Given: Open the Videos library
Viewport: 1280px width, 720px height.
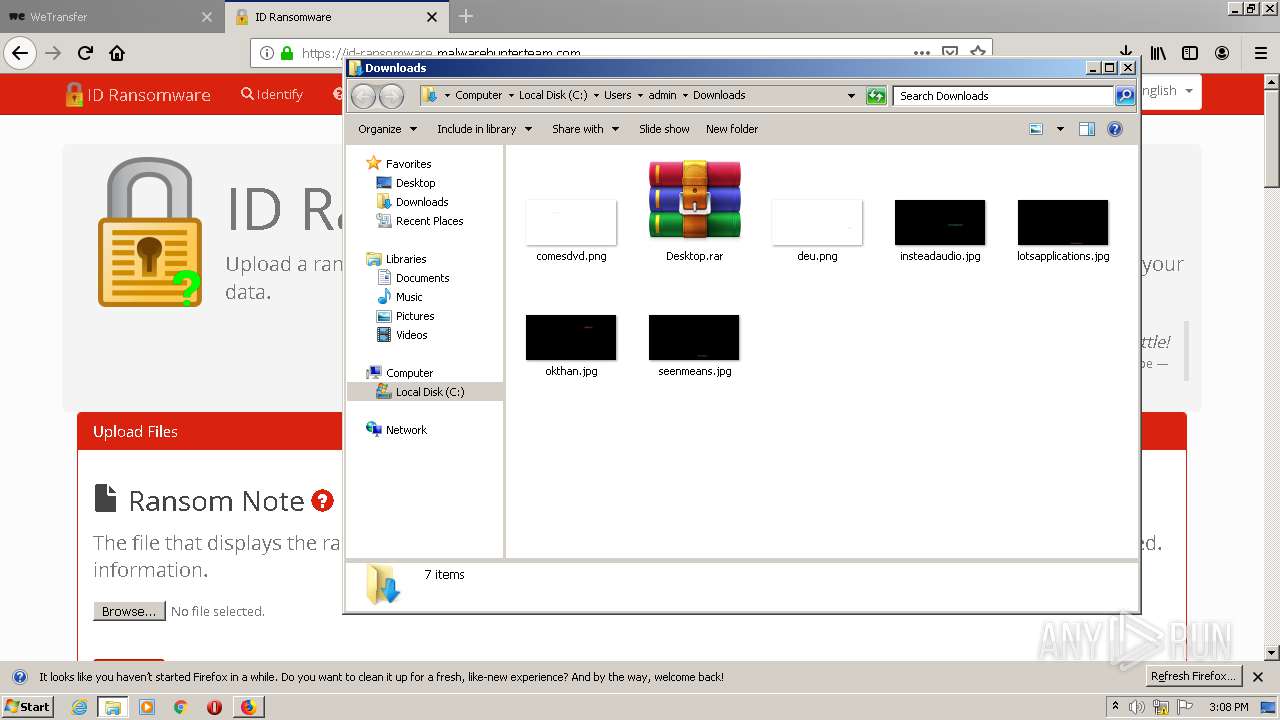Looking at the screenshot, I should [x=411, y=335].
